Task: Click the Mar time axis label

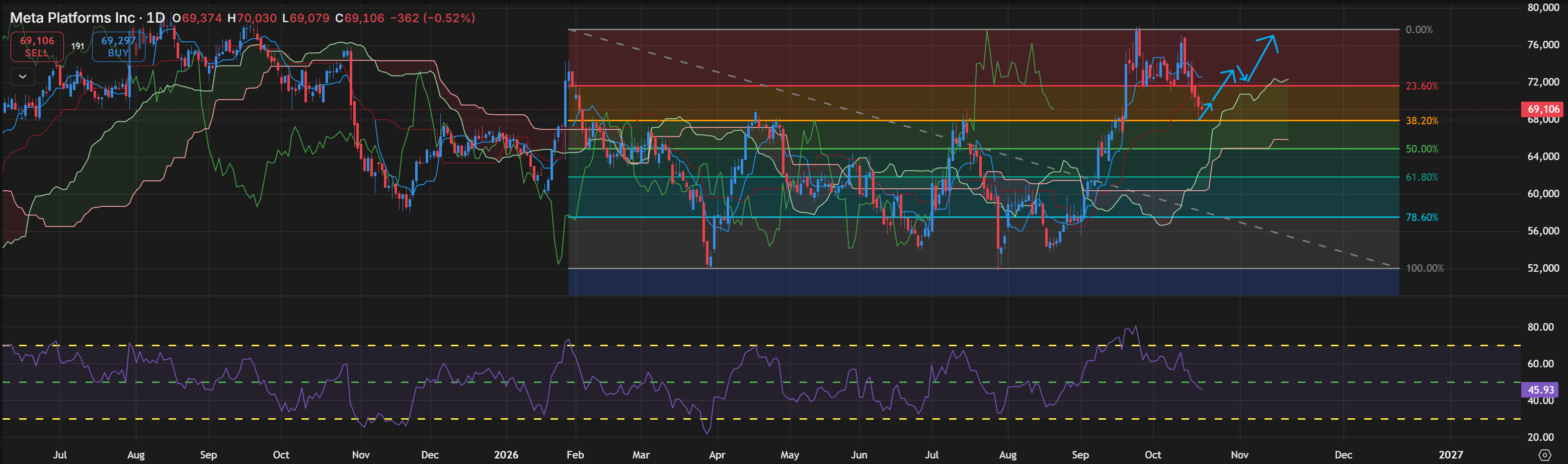Action: coord(641,455)
